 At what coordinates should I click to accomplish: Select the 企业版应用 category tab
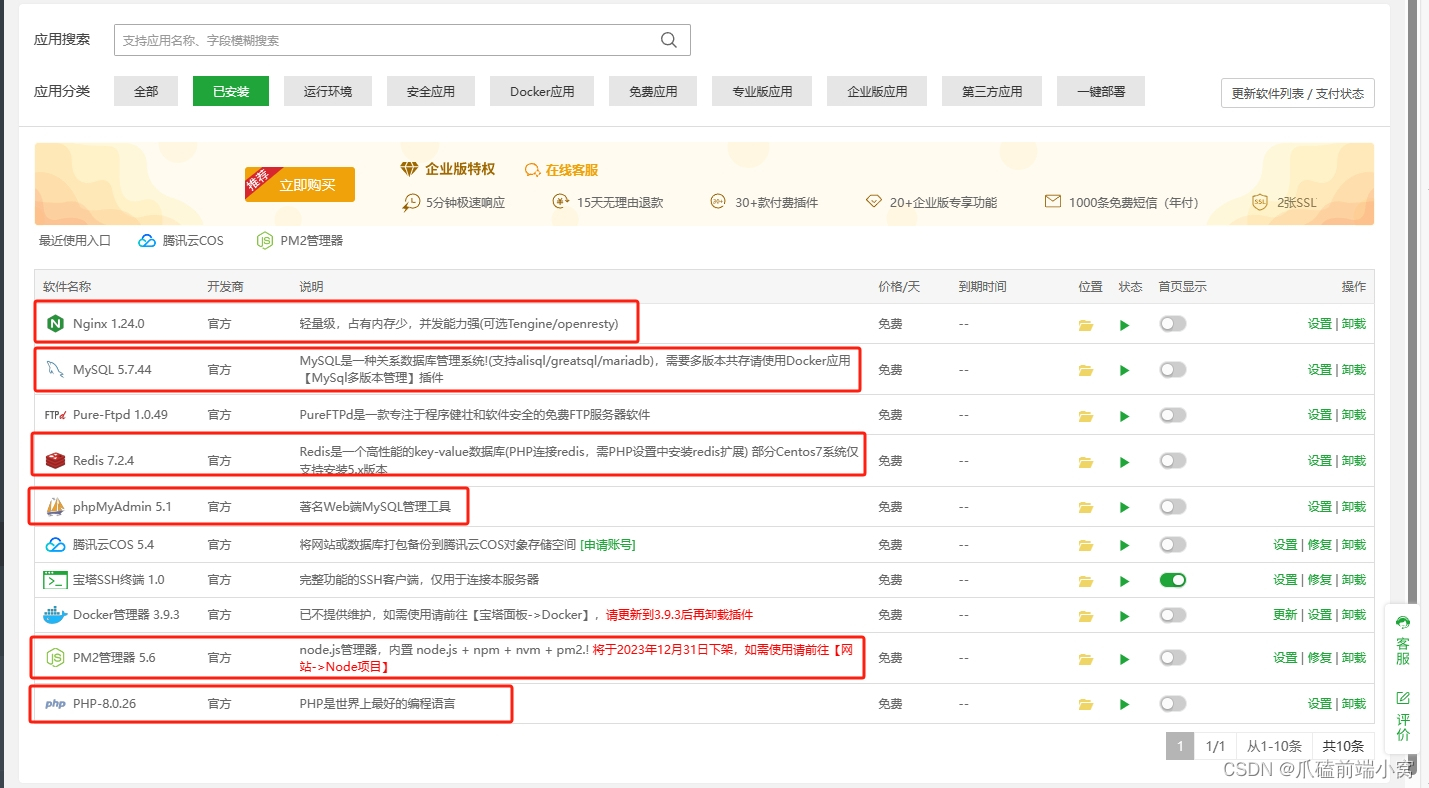click(877, 91)
